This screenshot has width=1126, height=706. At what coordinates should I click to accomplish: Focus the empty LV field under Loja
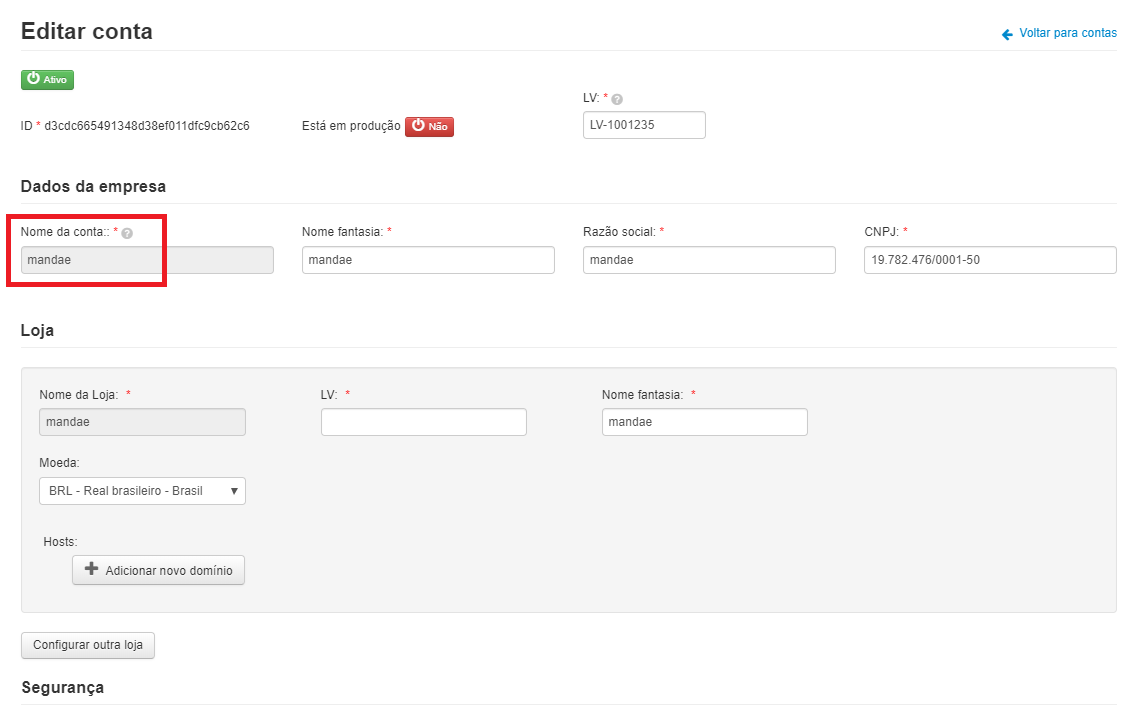point(423,422)
